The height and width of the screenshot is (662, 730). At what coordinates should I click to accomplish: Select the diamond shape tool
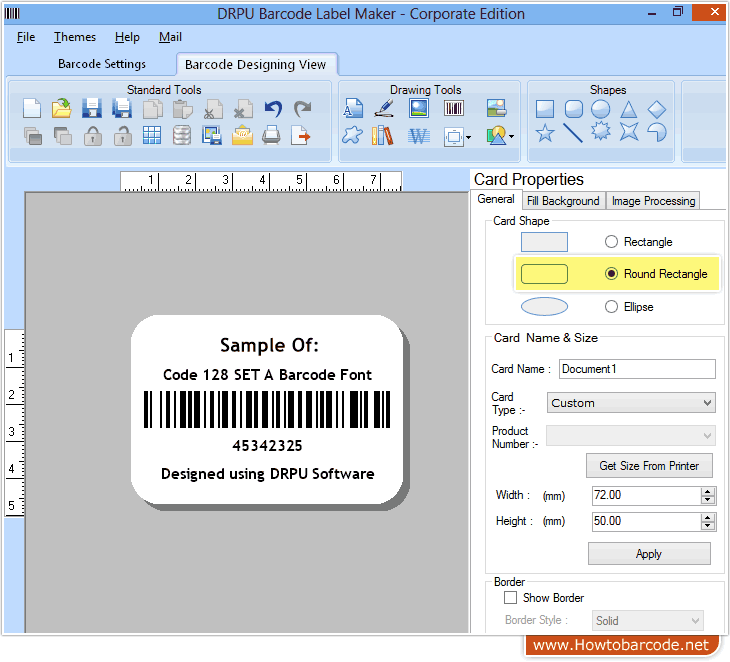click(657, 109)
